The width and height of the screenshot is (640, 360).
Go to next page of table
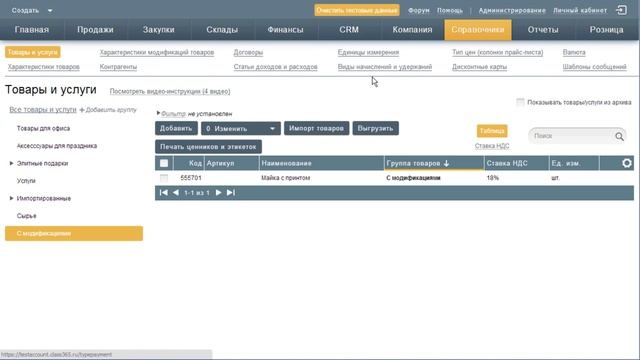(218, 193)
